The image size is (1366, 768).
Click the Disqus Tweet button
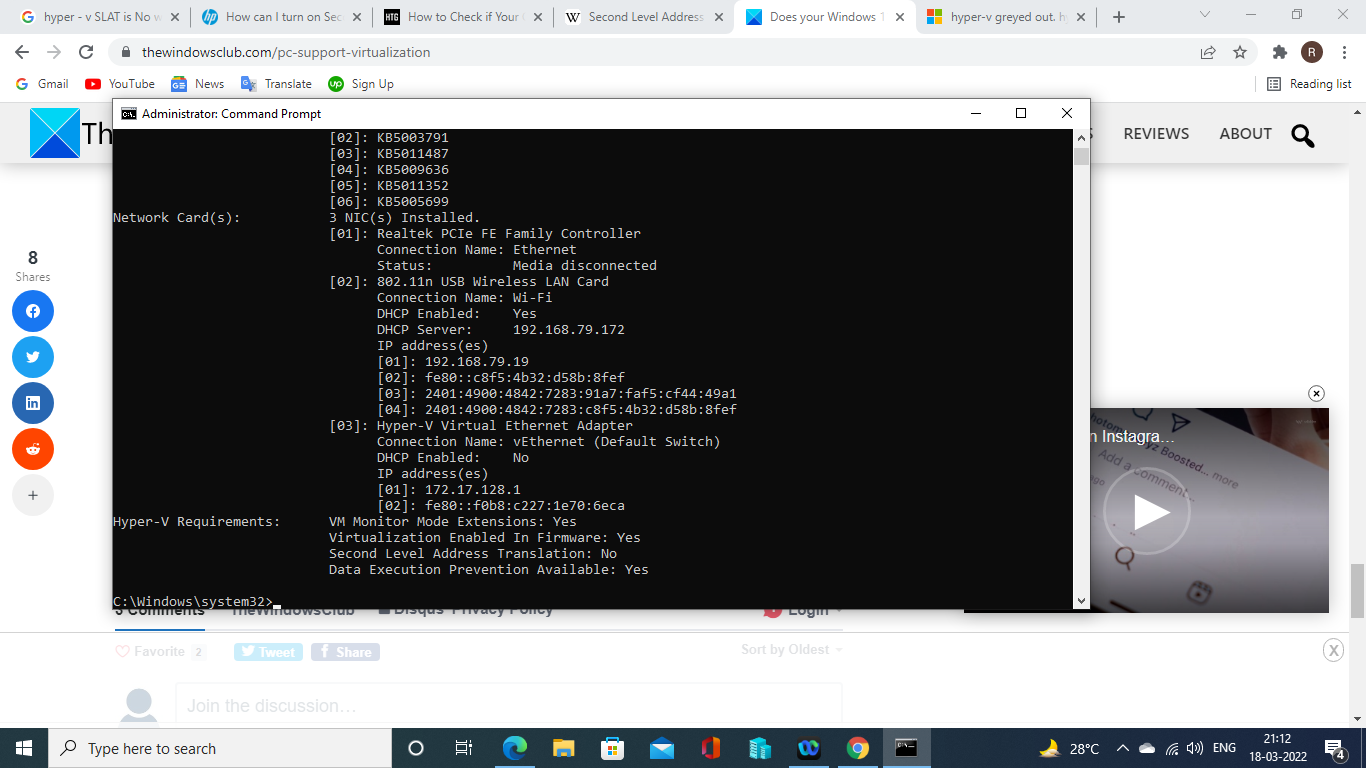(x=267, y=652)
